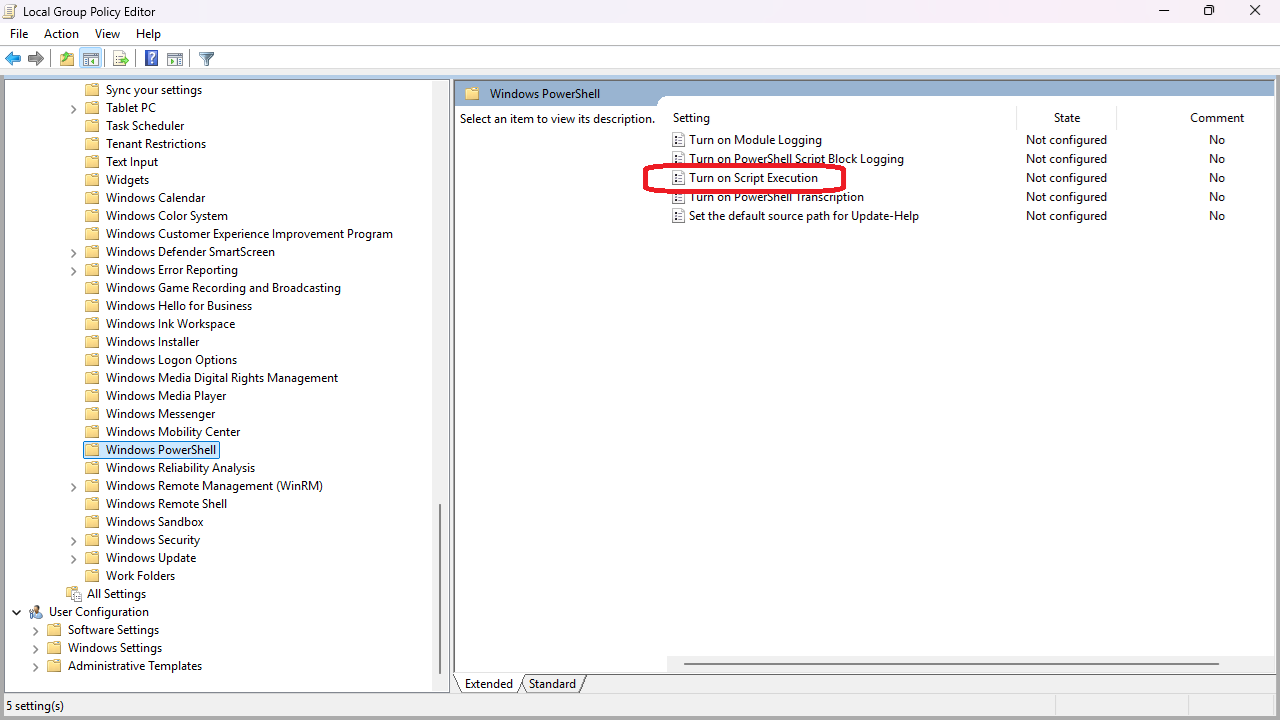Sort the list by the State column header
1280x720 pixels.
pyautogui.click(x=1067, y=118)
